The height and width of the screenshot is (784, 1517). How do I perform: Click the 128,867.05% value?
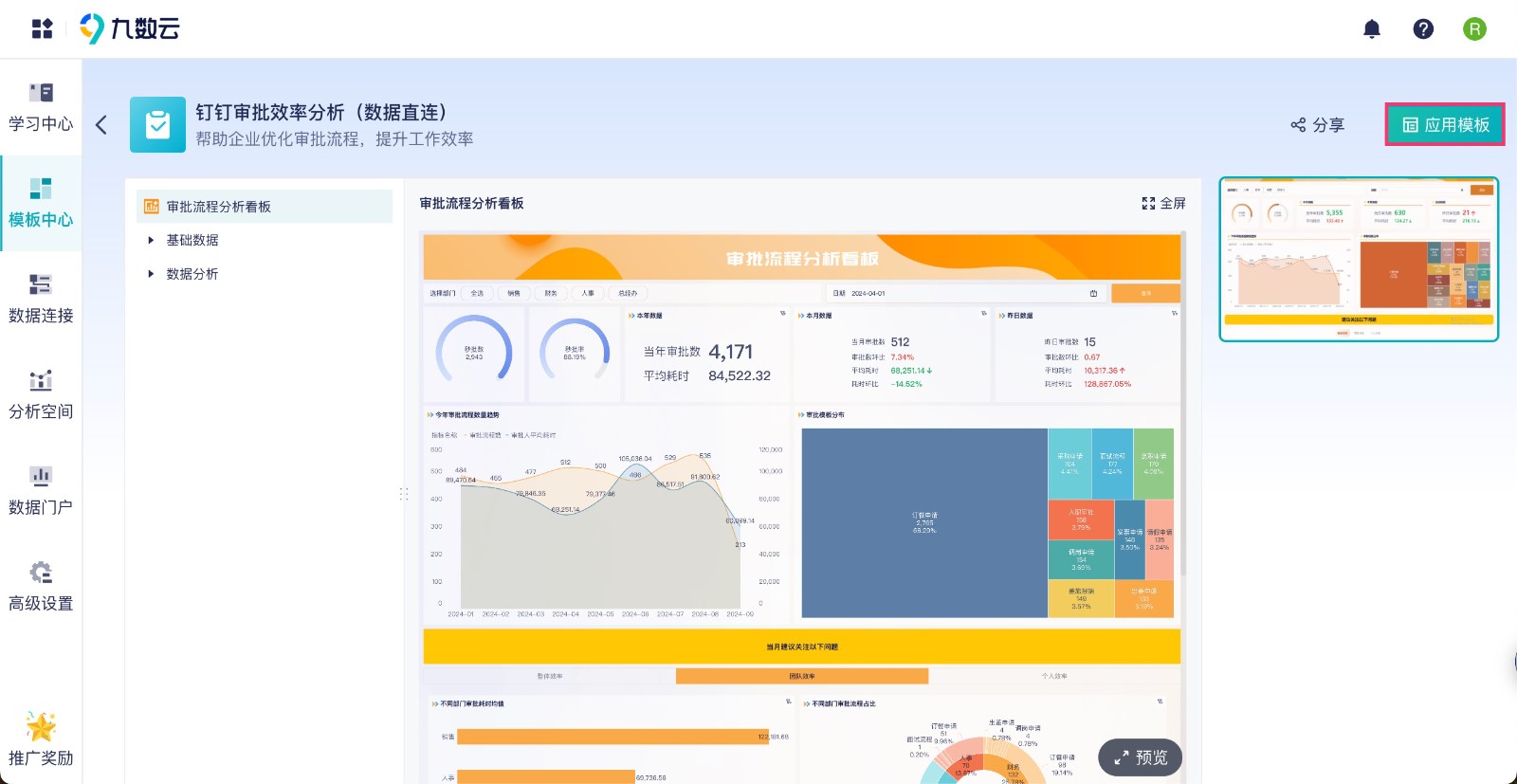tap(1107, 384)
